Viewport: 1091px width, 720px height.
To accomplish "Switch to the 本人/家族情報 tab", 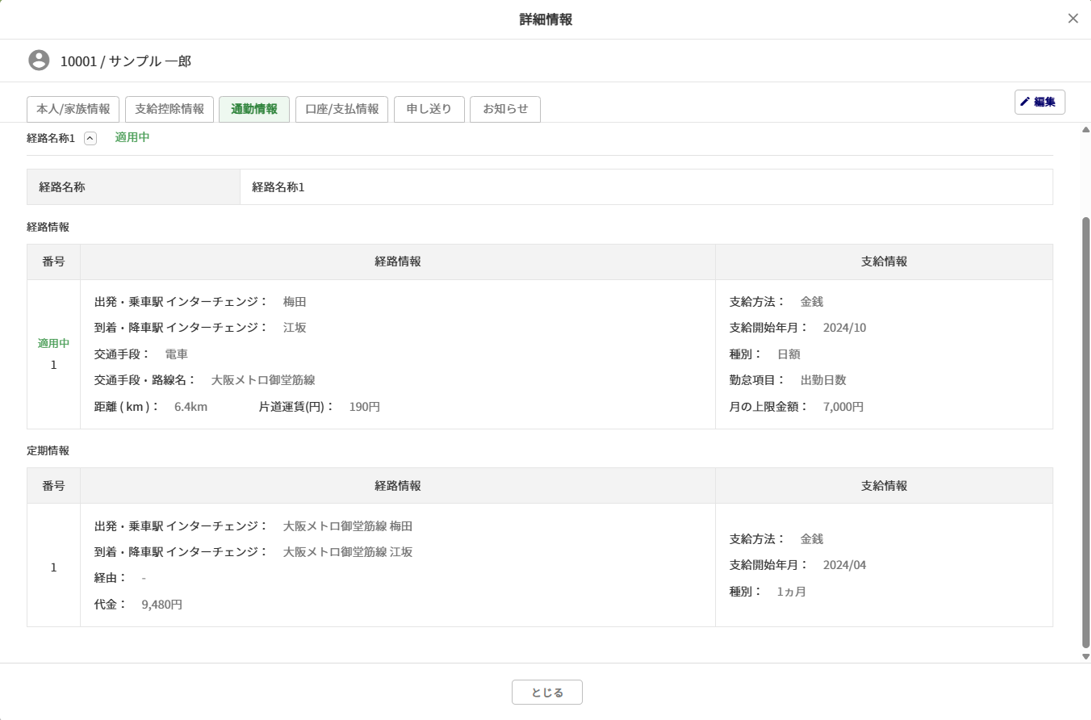I will click(73, 109).
